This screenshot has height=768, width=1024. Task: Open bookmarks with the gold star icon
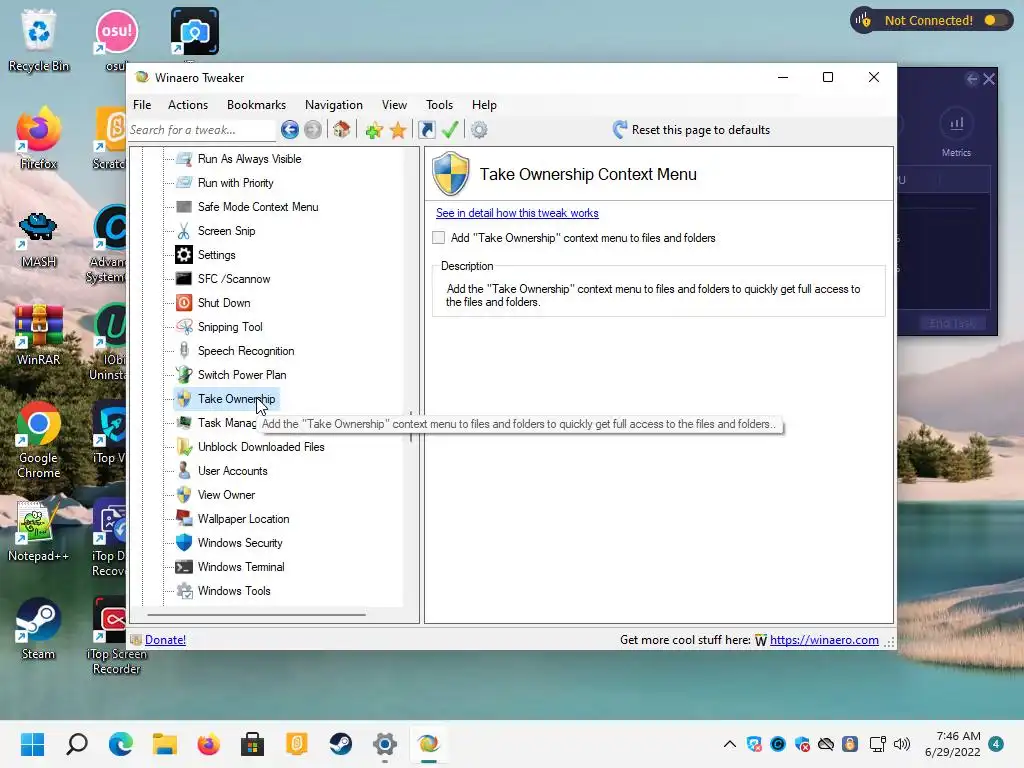[x=398, y=130]
